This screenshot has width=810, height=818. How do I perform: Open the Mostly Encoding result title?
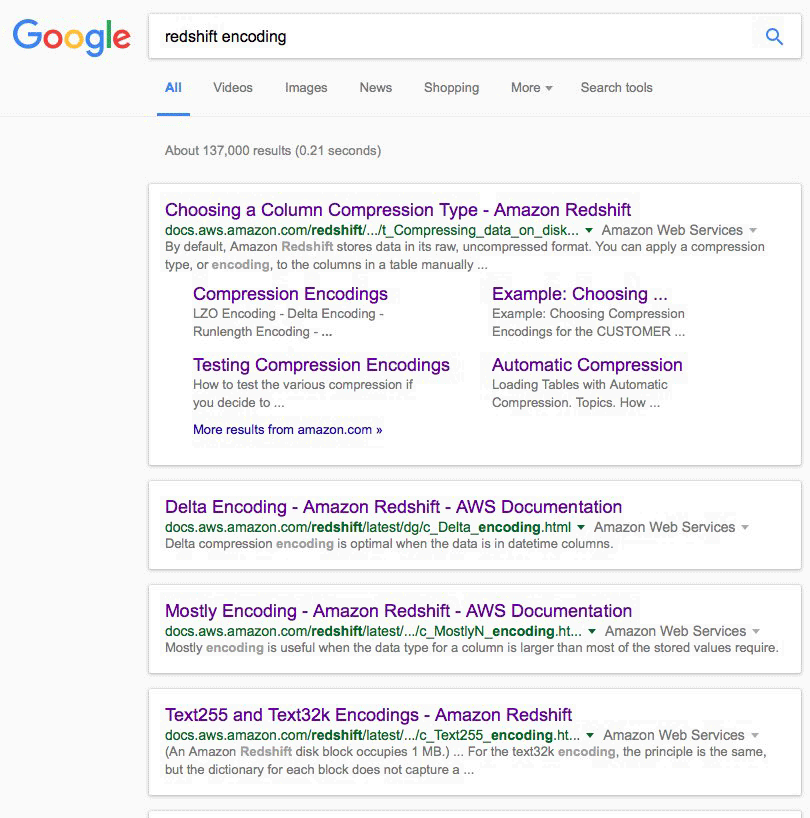[398, 610]
